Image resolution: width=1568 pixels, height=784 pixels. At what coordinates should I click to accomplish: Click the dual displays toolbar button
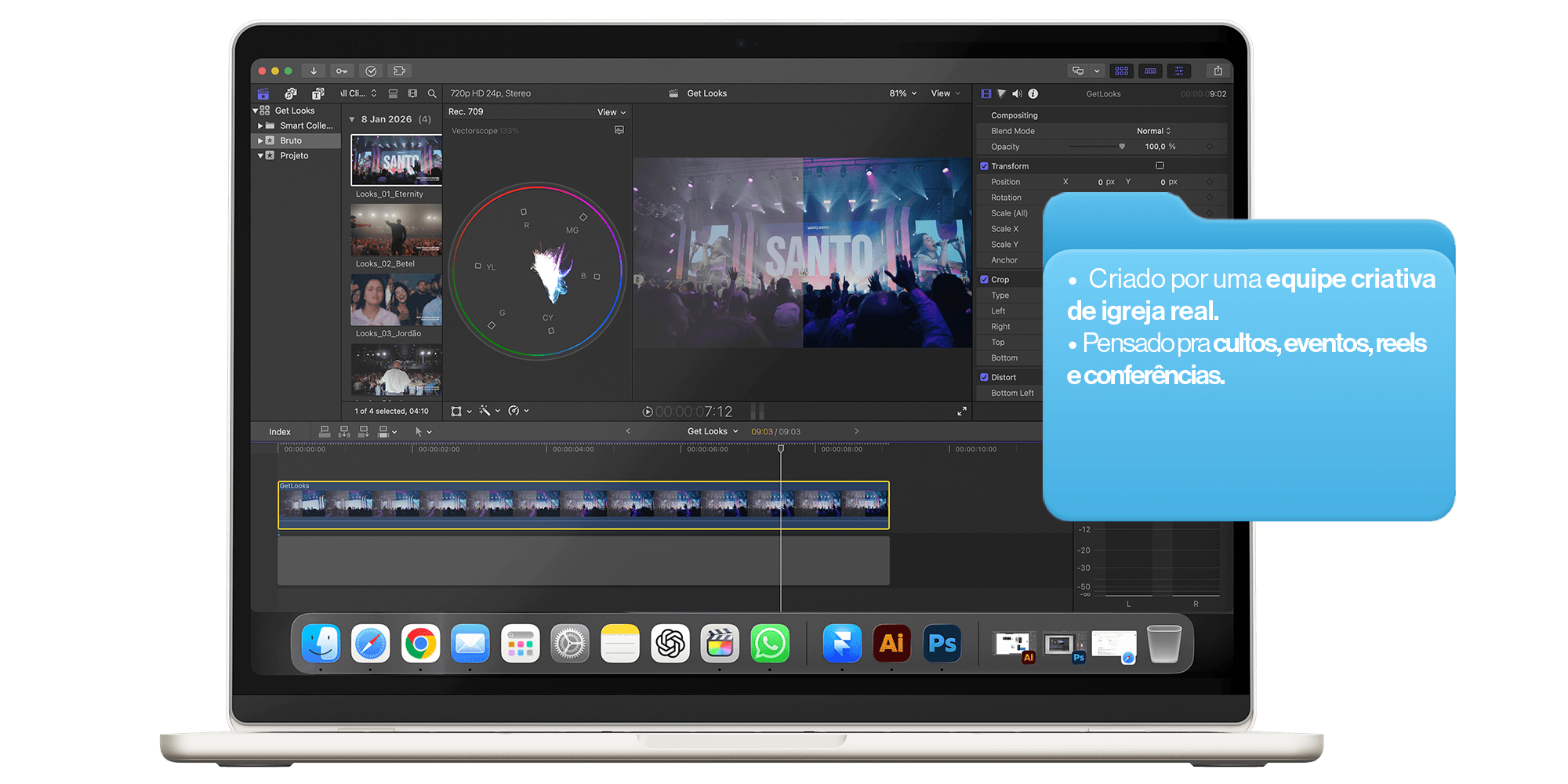(1079, 71)
